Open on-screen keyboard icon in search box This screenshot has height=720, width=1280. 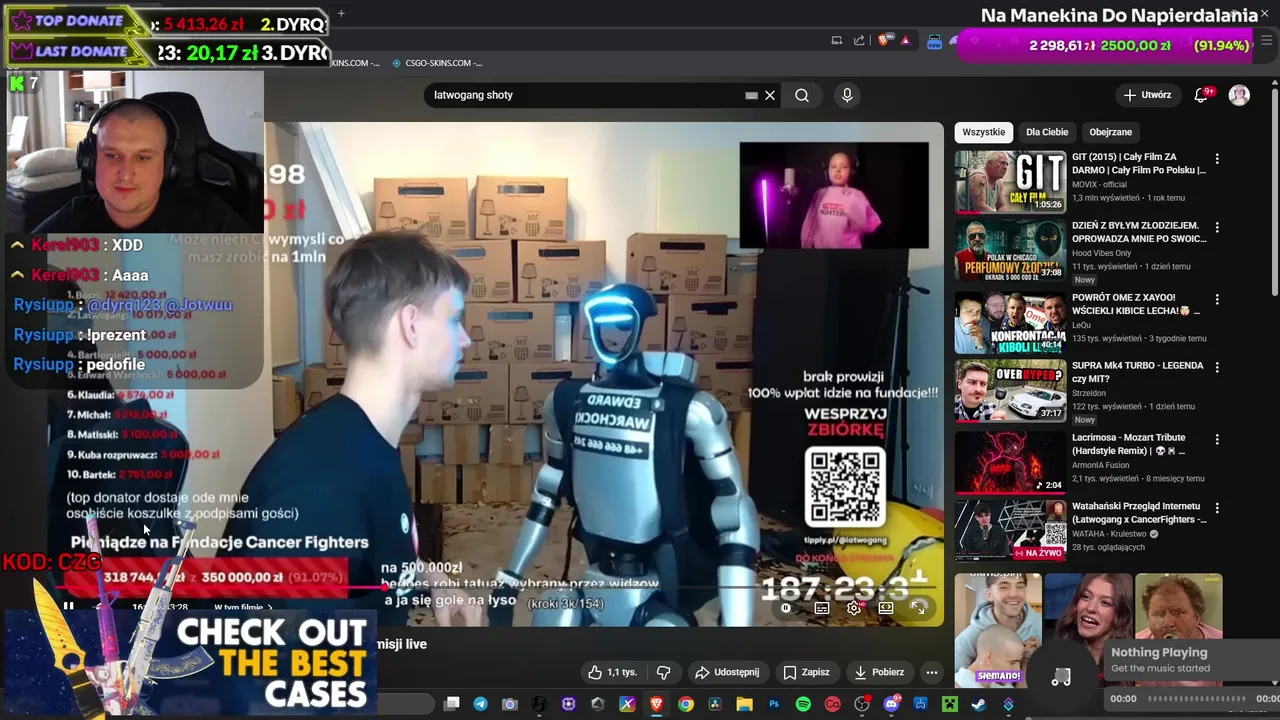(751, 95)
